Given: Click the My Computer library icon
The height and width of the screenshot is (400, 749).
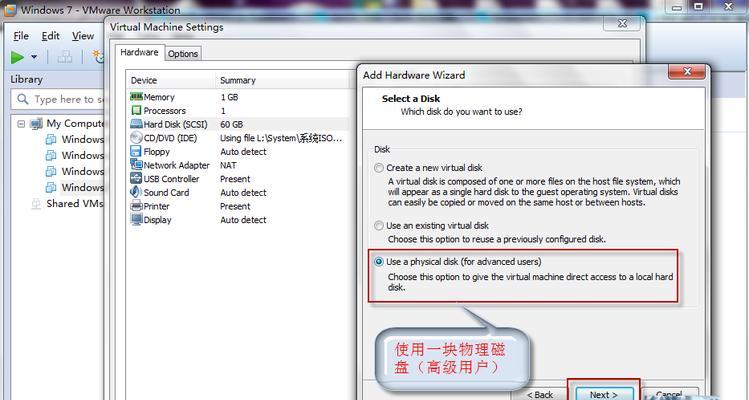Looking at the screenshot, I should pyautogui.click(x=36, y=124).
